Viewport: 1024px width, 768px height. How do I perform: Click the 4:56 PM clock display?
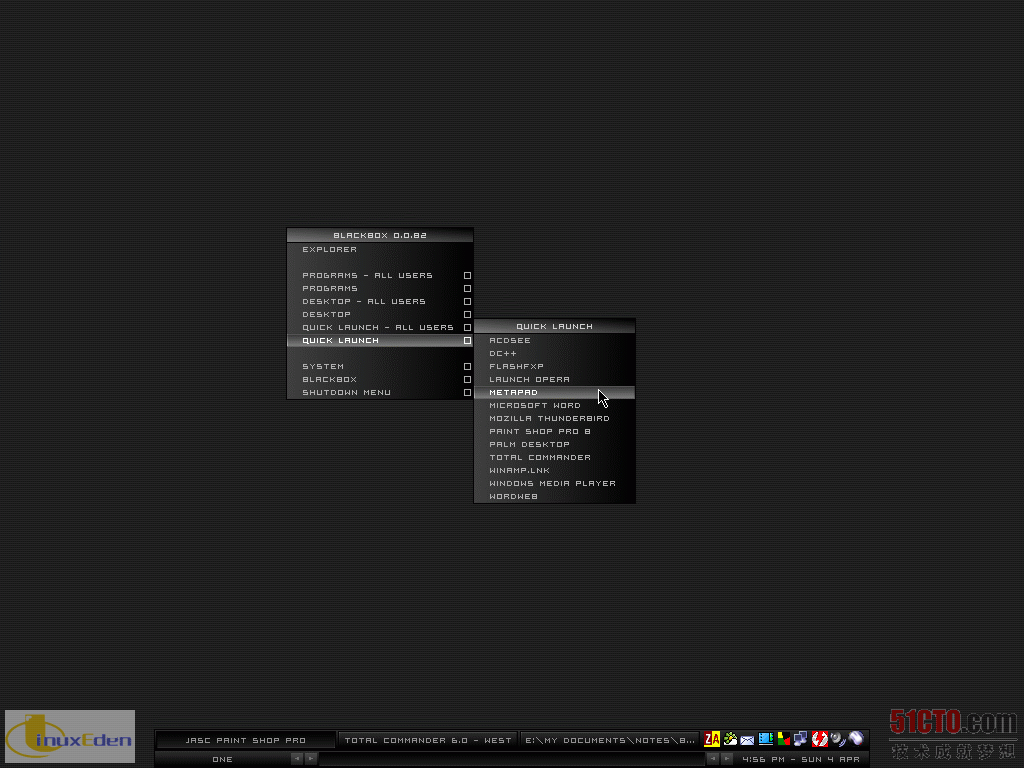801,759
